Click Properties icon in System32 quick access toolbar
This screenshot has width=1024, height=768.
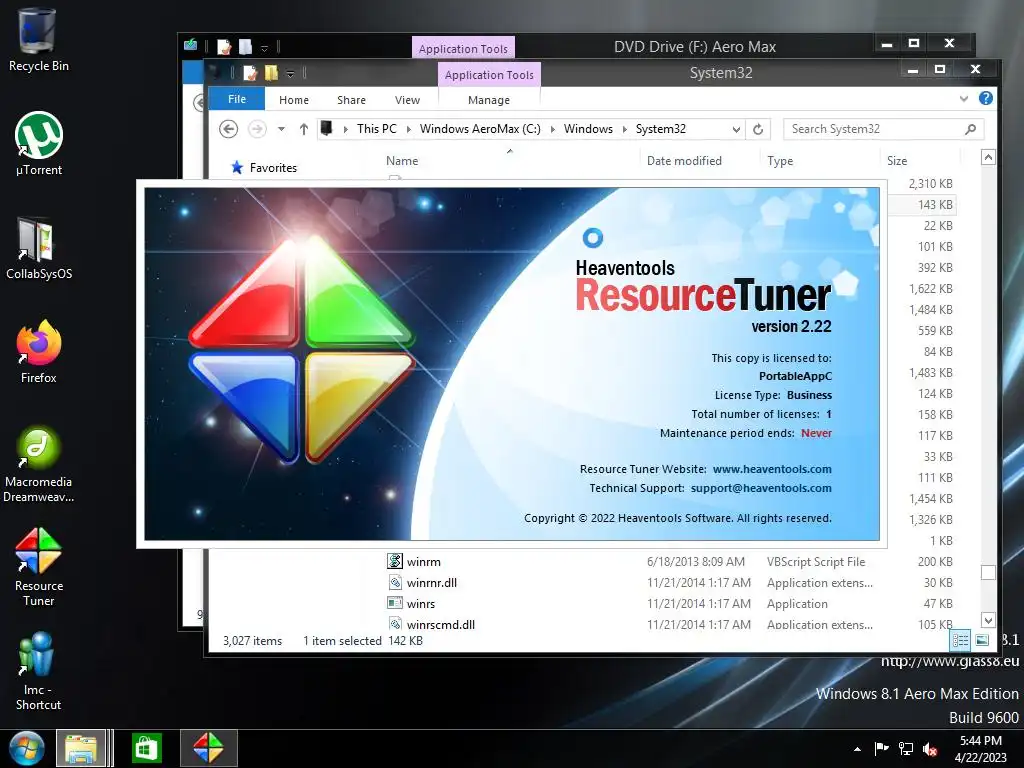250,72
